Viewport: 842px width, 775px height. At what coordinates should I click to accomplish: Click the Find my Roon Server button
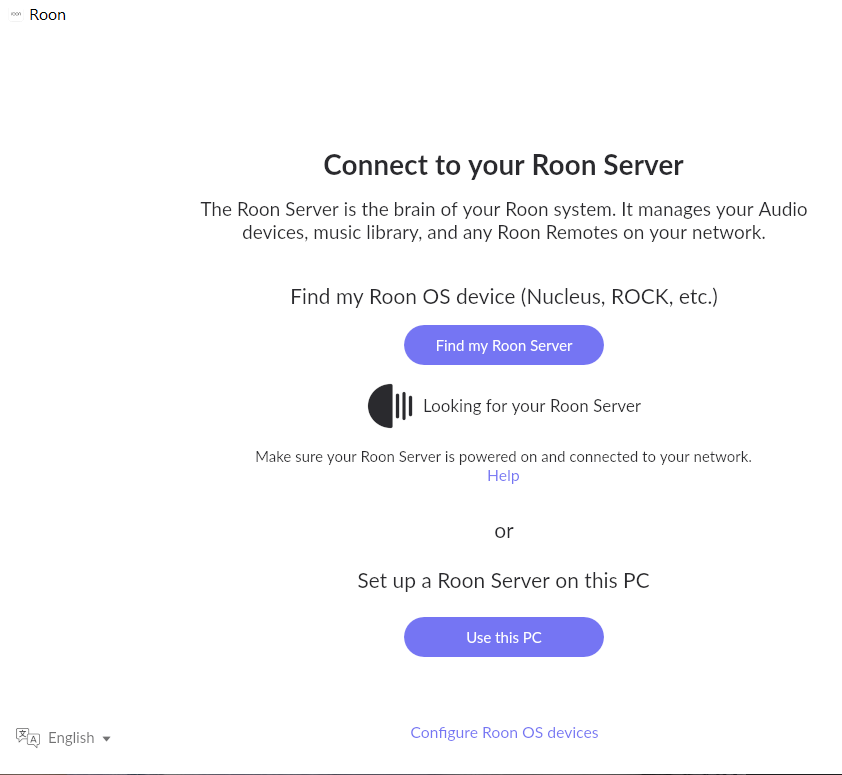coord(504,345)
